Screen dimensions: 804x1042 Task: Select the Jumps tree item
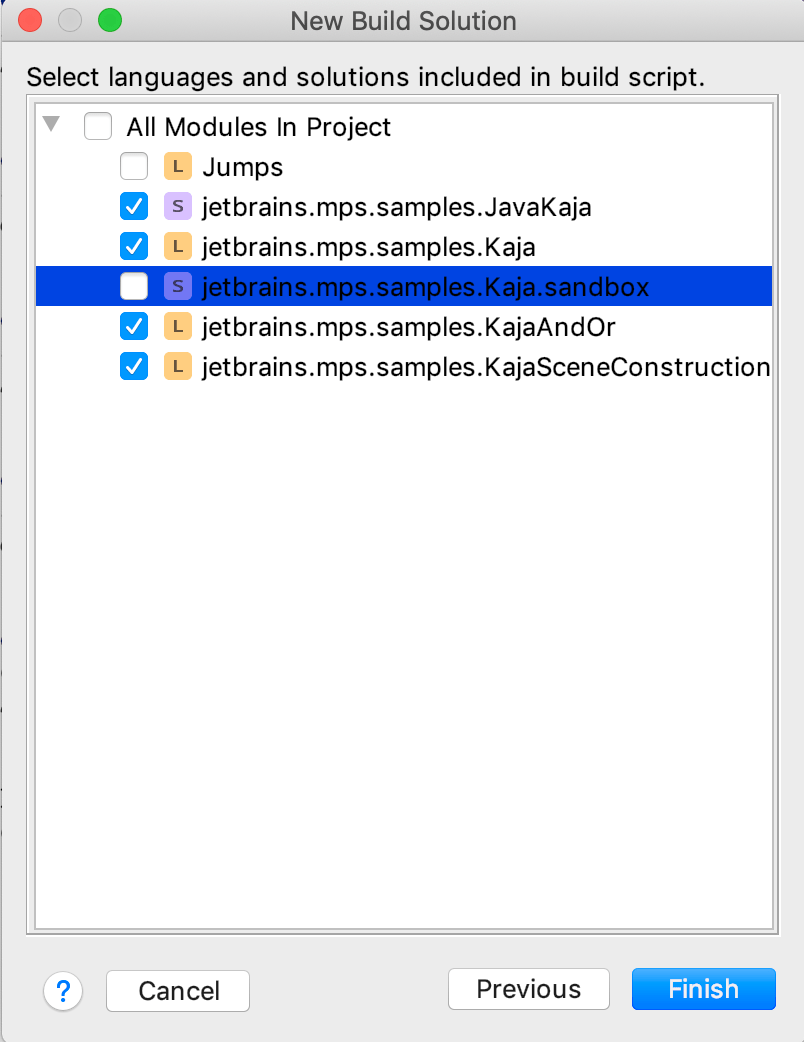point(242,166)
